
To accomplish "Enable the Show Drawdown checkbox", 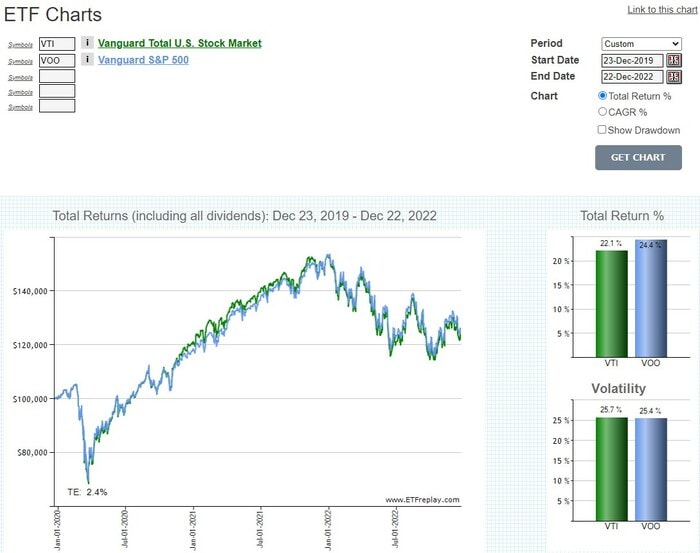I will (602, 129).
